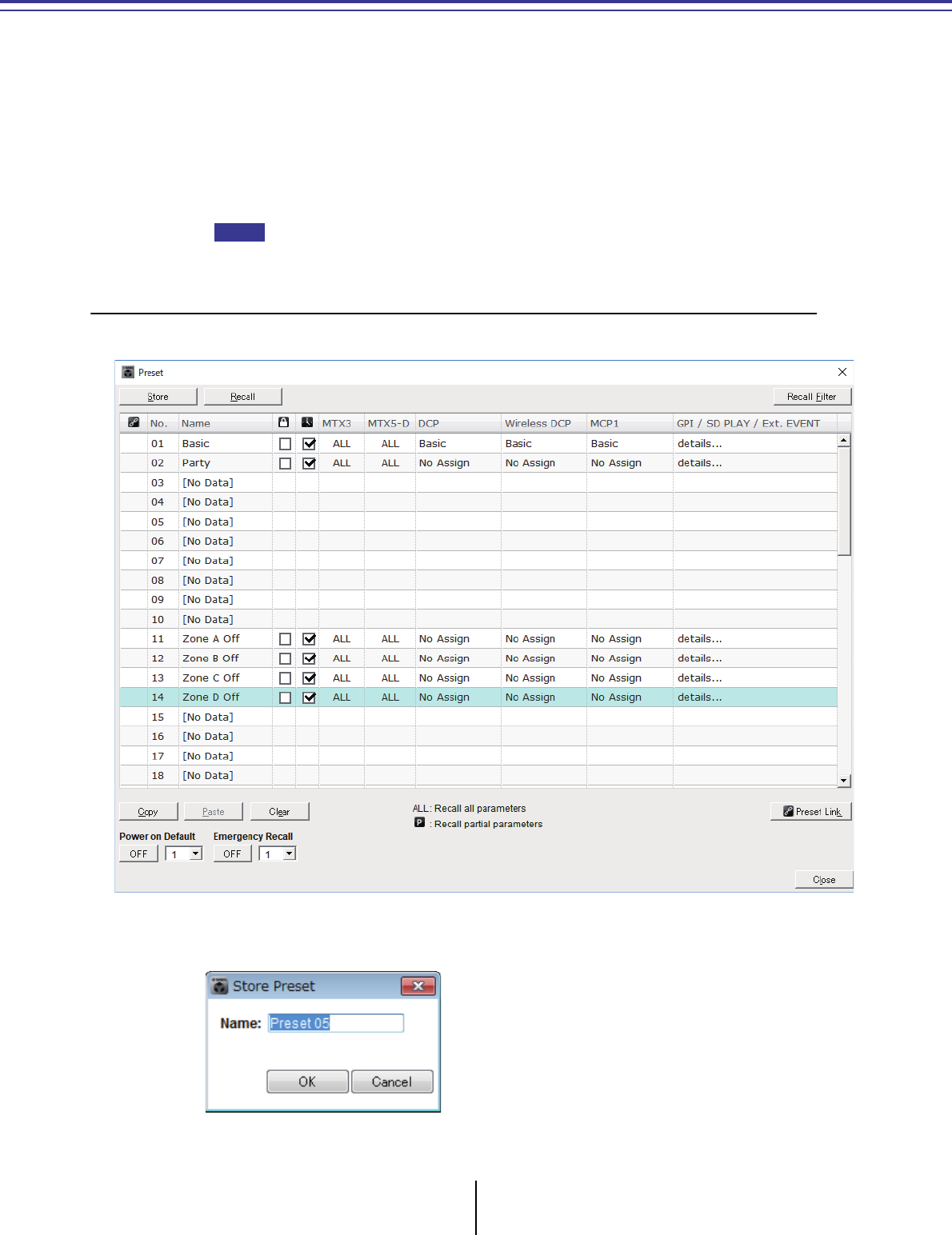
Task: Click MTX3 ALL cell for Zone A Off
Action: pyautogui.click(x=342, y=639)
